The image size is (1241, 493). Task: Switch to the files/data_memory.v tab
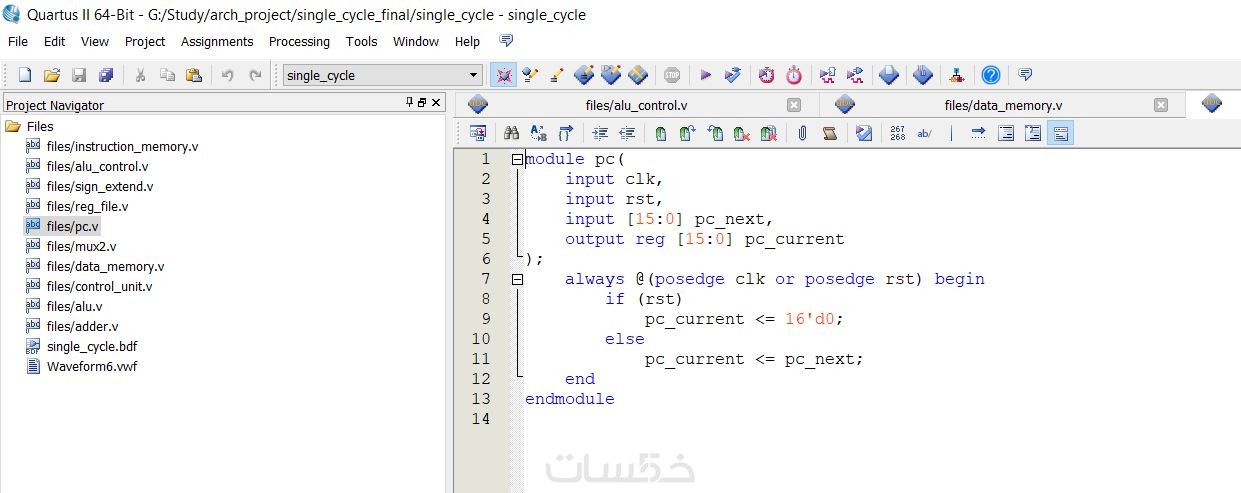point(1003,105)
